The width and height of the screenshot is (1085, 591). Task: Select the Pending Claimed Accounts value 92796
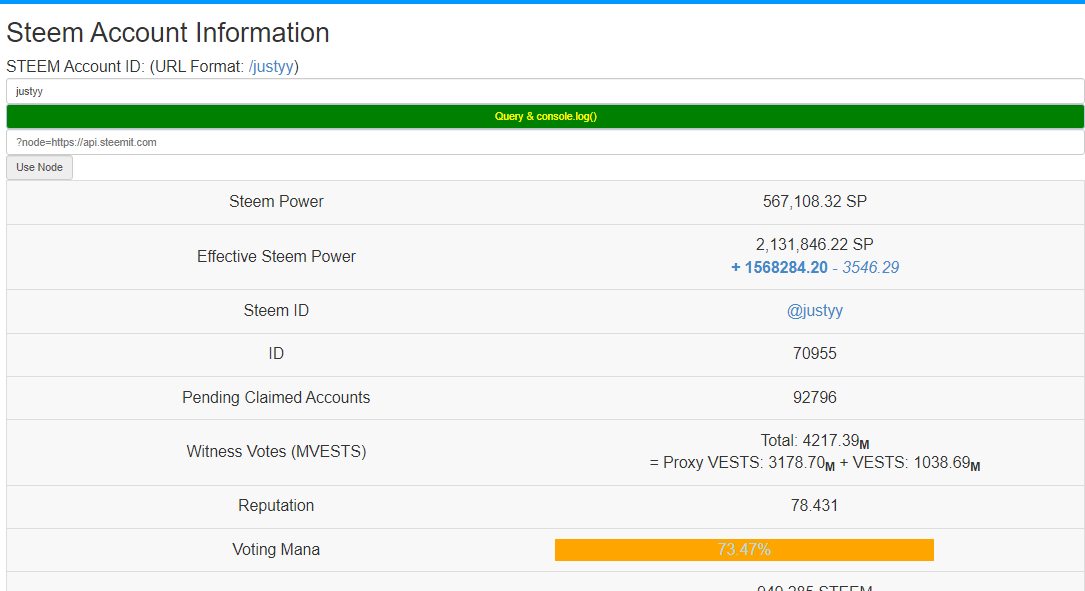click(814, 397)
